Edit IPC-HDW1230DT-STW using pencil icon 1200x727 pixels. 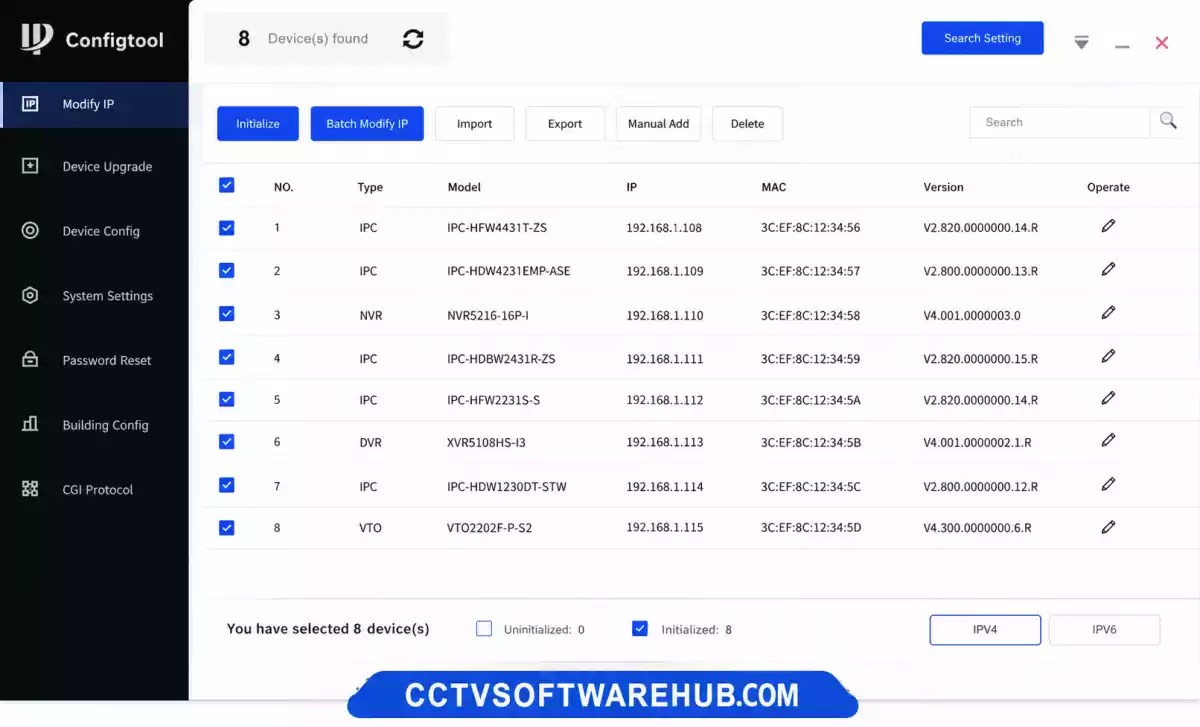coord(1108,484)
